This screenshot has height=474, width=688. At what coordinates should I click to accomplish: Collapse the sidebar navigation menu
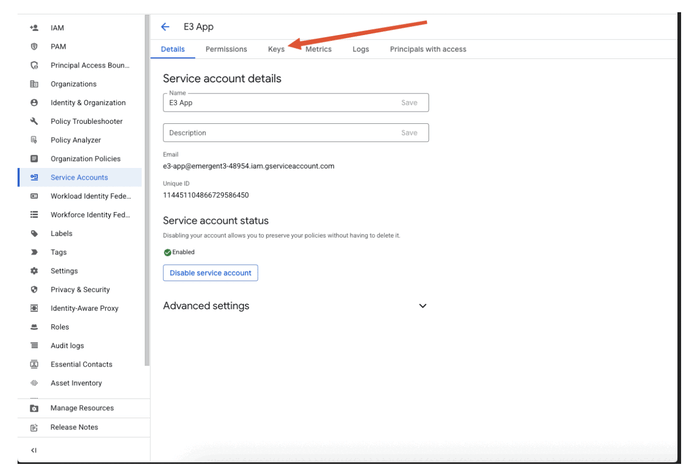[34, 450]
